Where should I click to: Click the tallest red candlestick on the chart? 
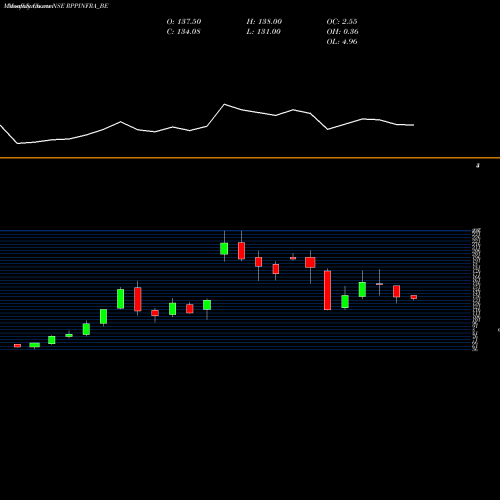pos(327,290)
